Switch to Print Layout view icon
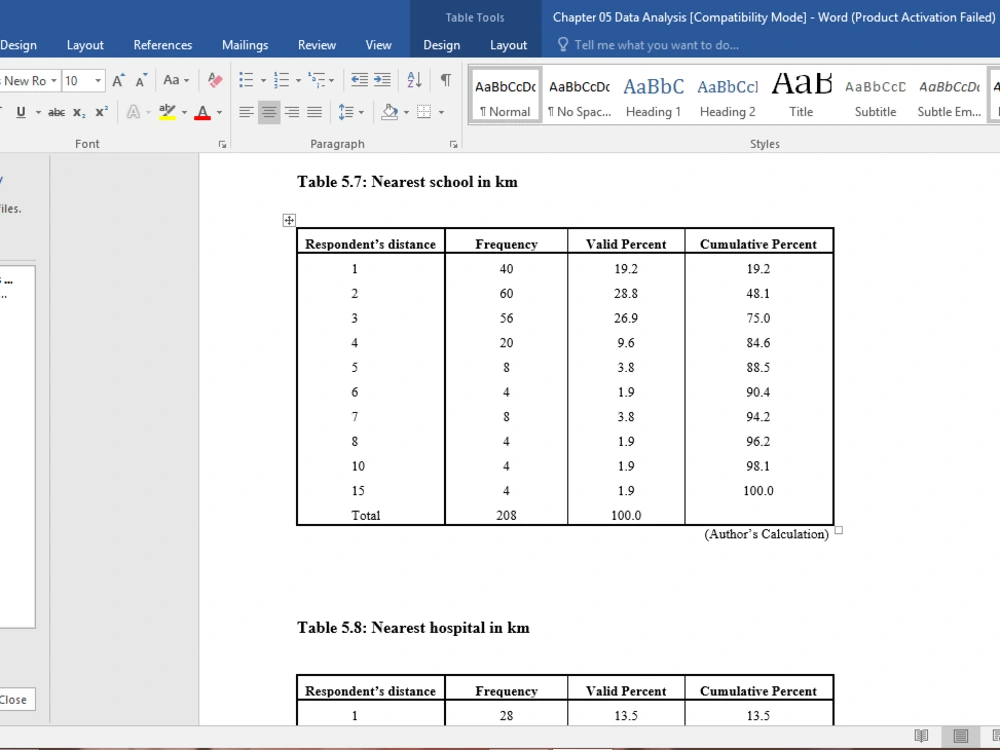Viewport: 1000px width, 750px height. (960, 735)
